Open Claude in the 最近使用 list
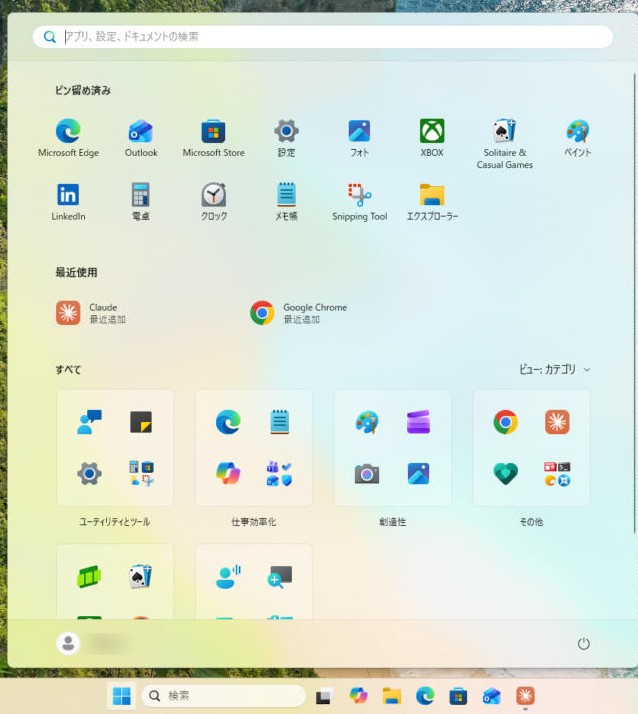Screen dimensions: 638x714 click(x=91, y=313)
